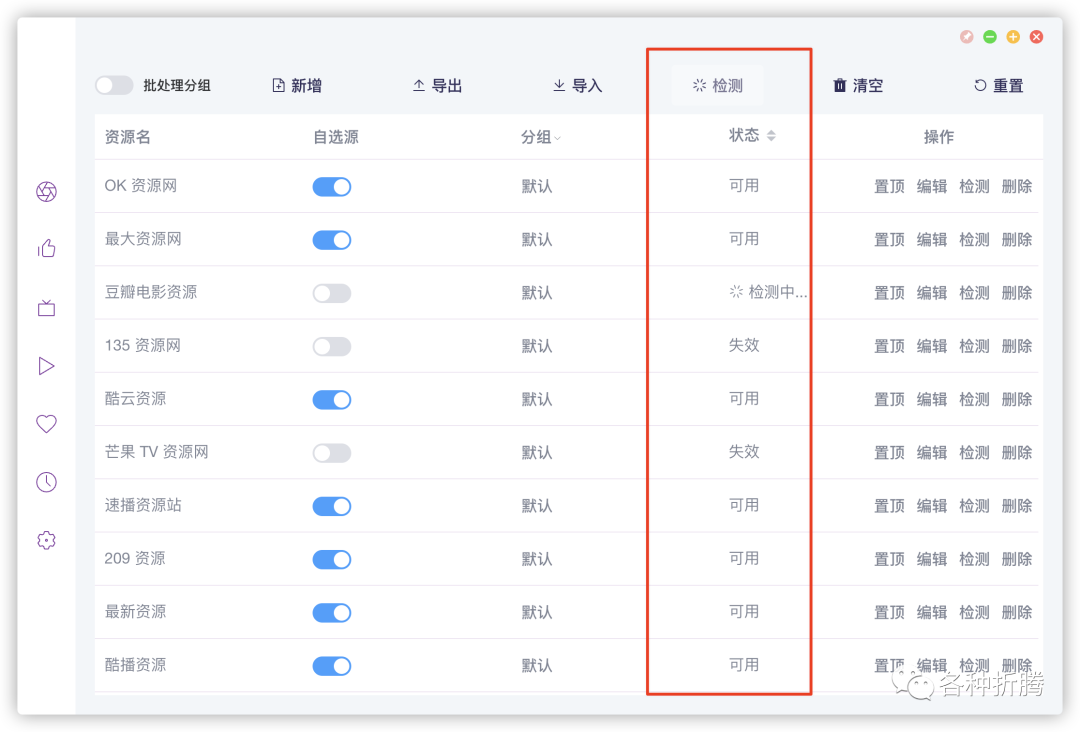Image resolution: width=1080 pixels, height=732 pixels.
Task: Open the aperture/movies icon in sidebar
Action: pyautogui.click(x=46, y=191)
